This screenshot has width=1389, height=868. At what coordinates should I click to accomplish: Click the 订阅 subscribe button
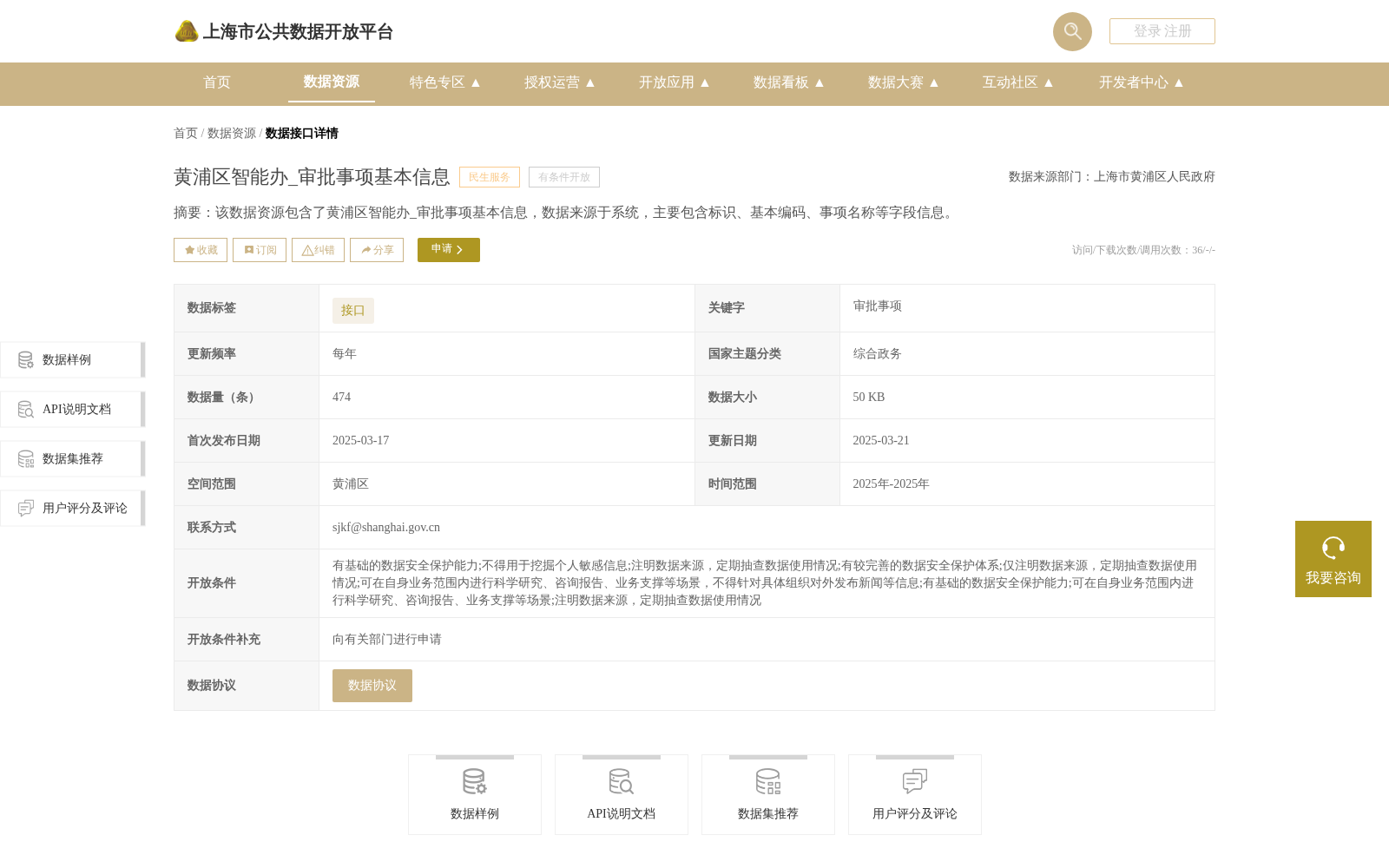tap(260, 250)
